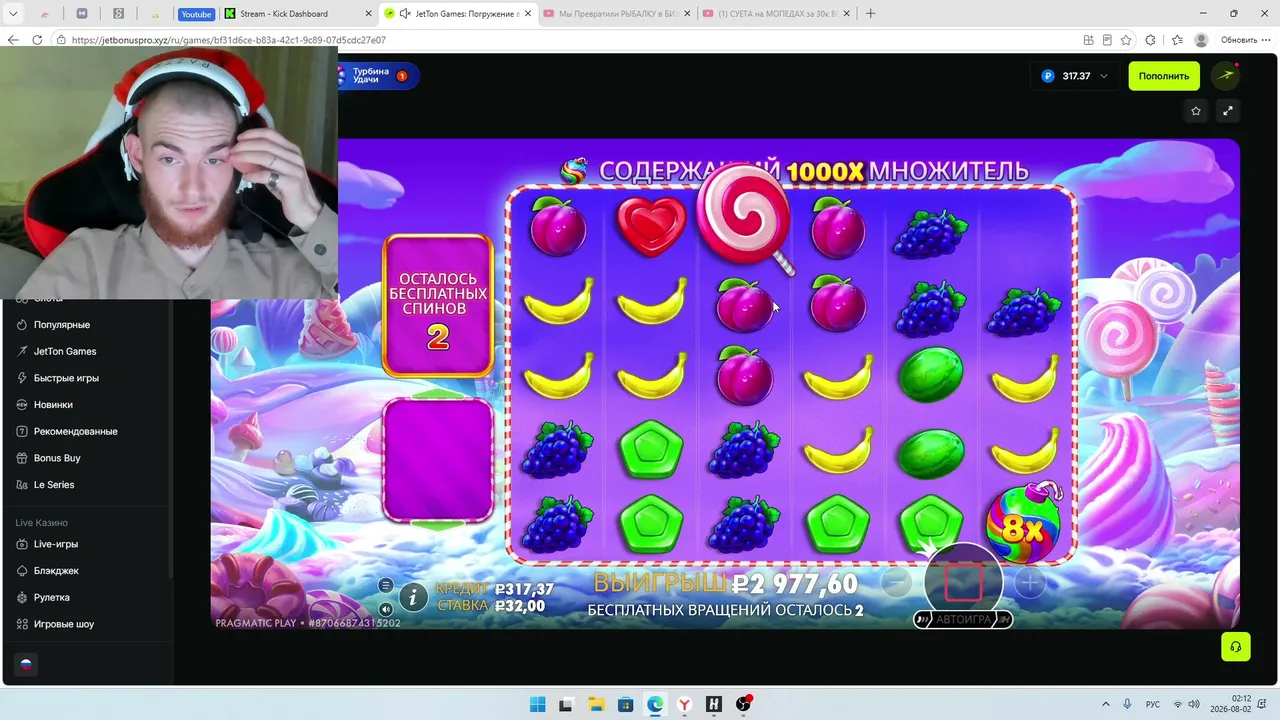Mute the slot game sound

tap(386, 609)
